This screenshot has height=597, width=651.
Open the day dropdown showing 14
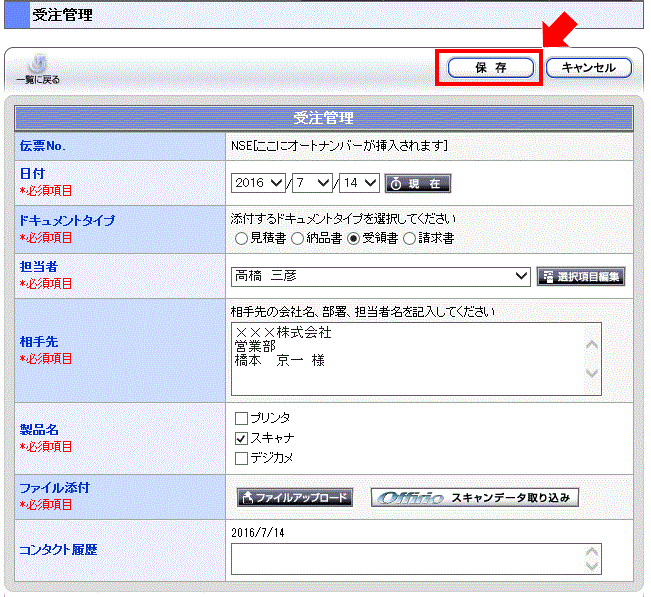[x=360, y=183]
